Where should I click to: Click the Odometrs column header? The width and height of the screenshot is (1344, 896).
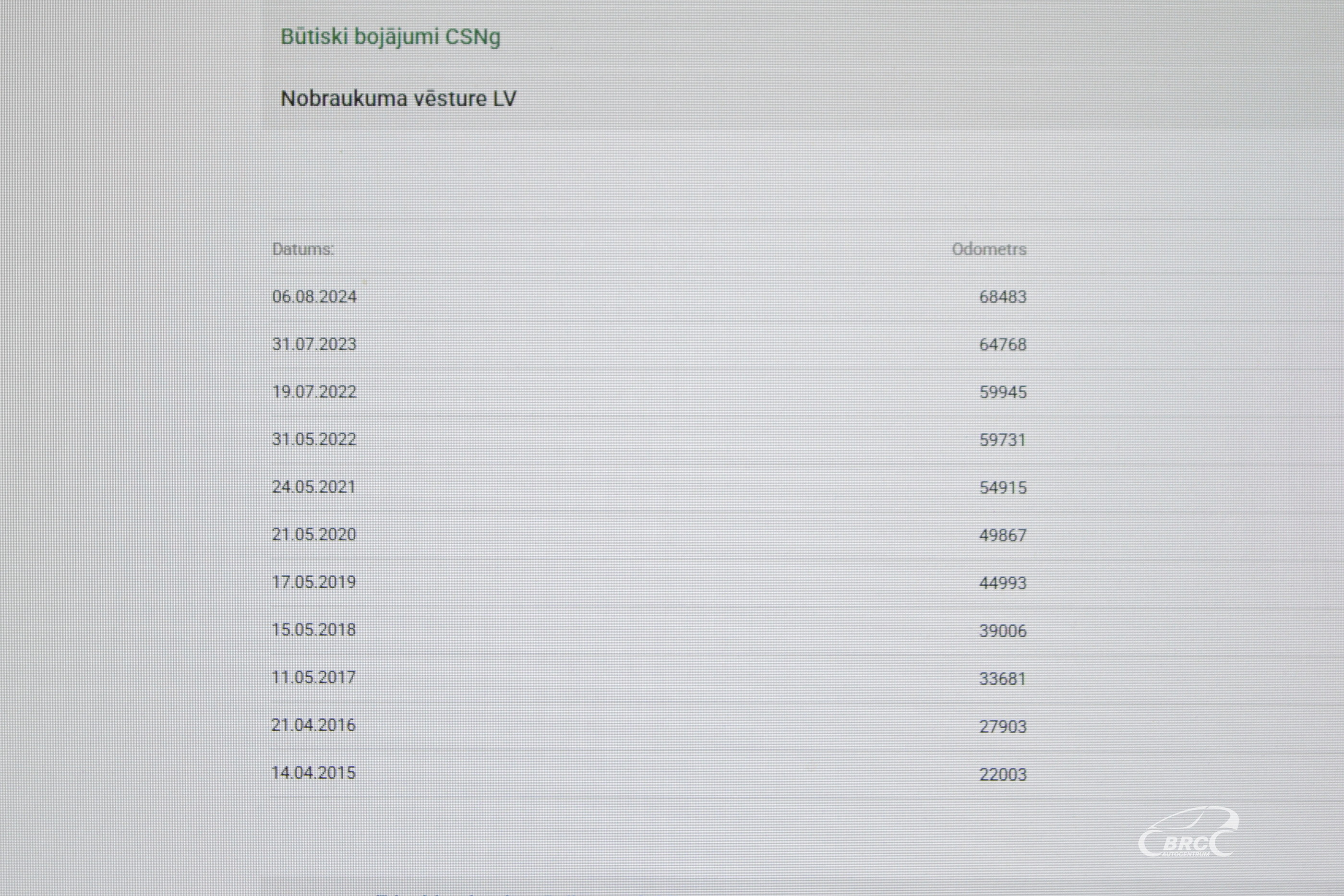(989, 249)
